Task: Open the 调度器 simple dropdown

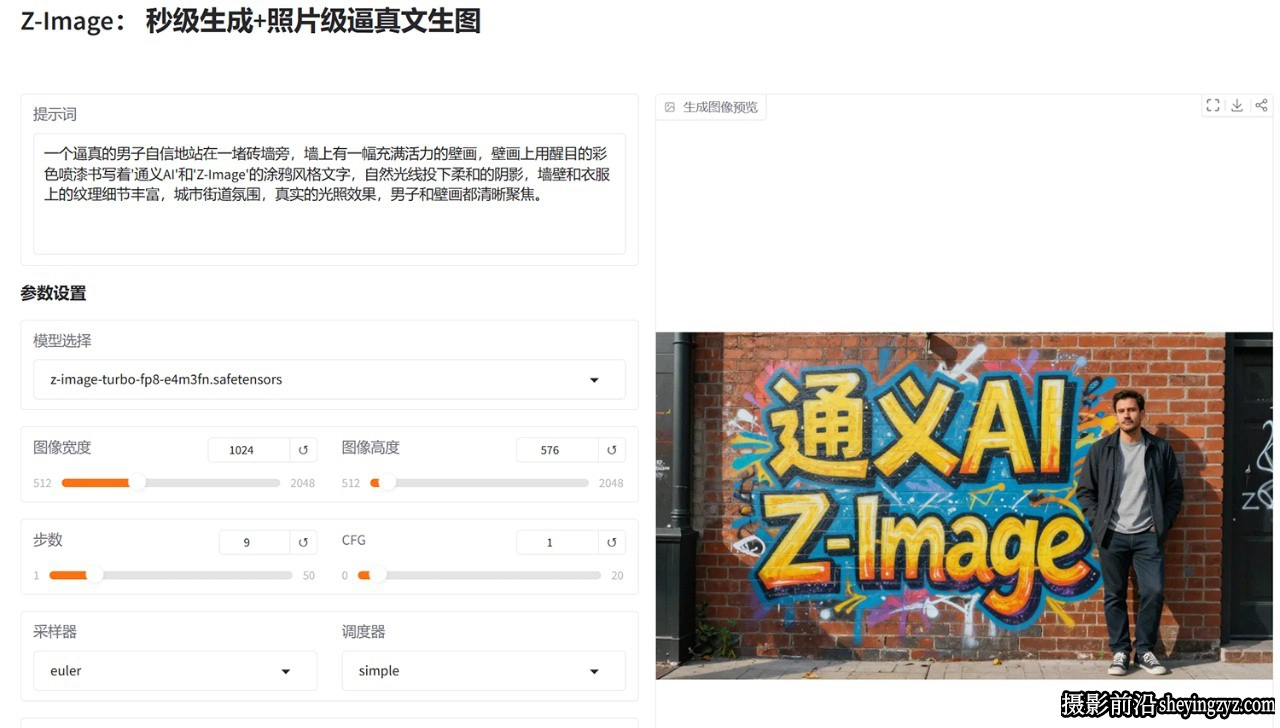Action: click(484, 671)
